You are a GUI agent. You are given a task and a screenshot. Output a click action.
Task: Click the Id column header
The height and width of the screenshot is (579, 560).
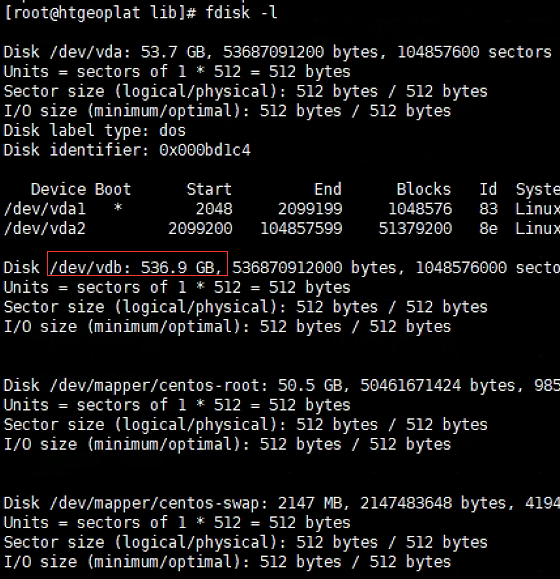tap(488, 189)
